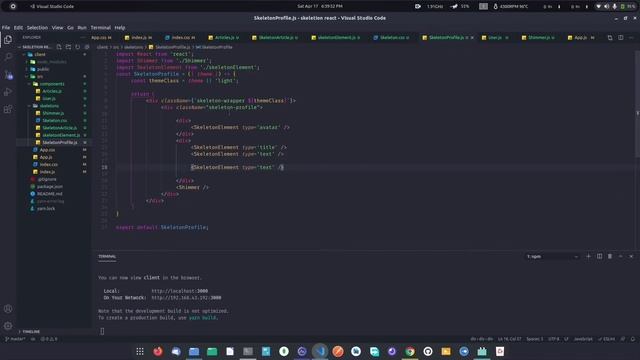The image size is (640, 360).
Task: Open the Explorer view in activity bar
Action: pos(8,40)
